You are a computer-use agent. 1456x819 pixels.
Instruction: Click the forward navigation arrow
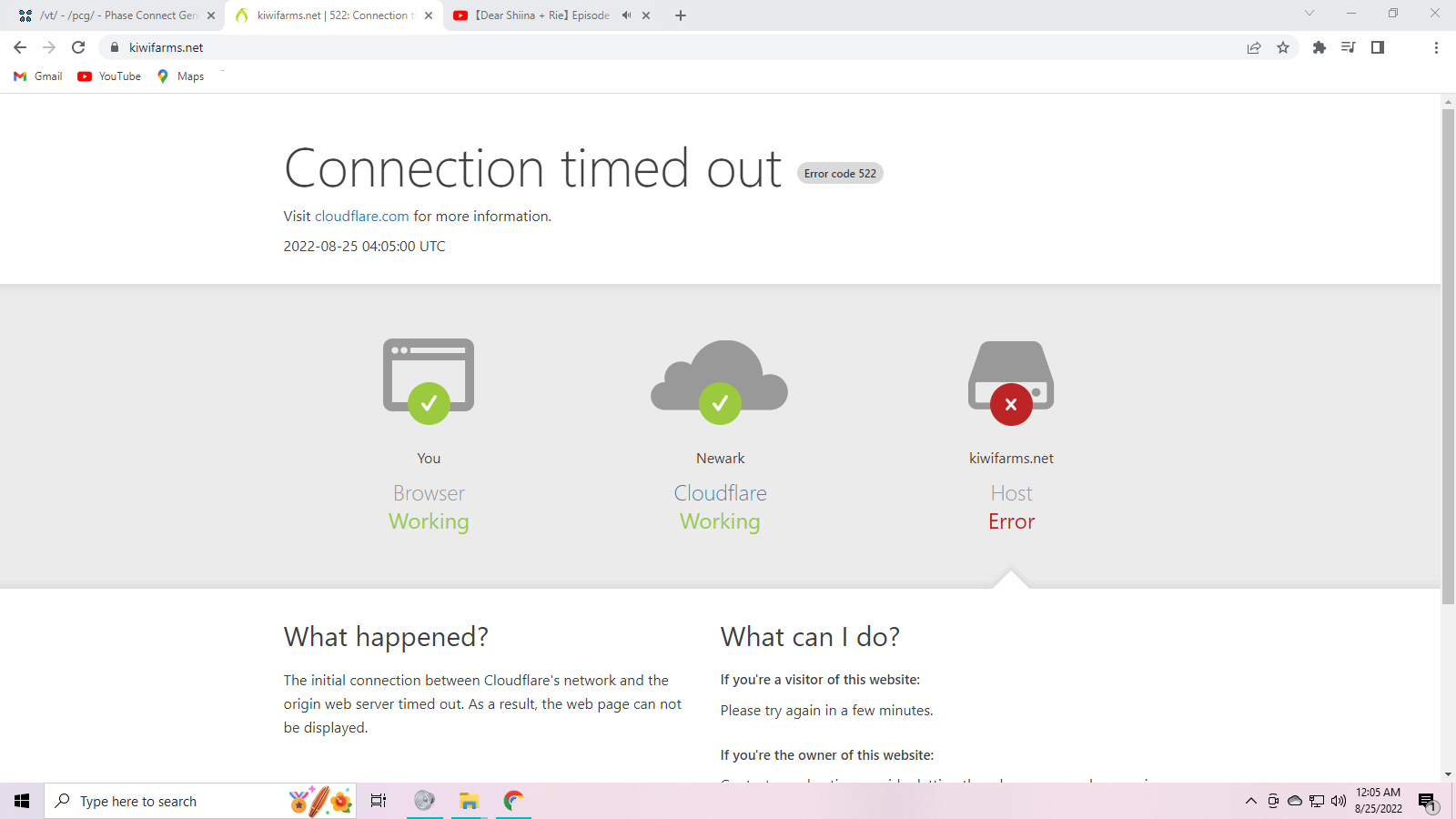tap(49, 47)
